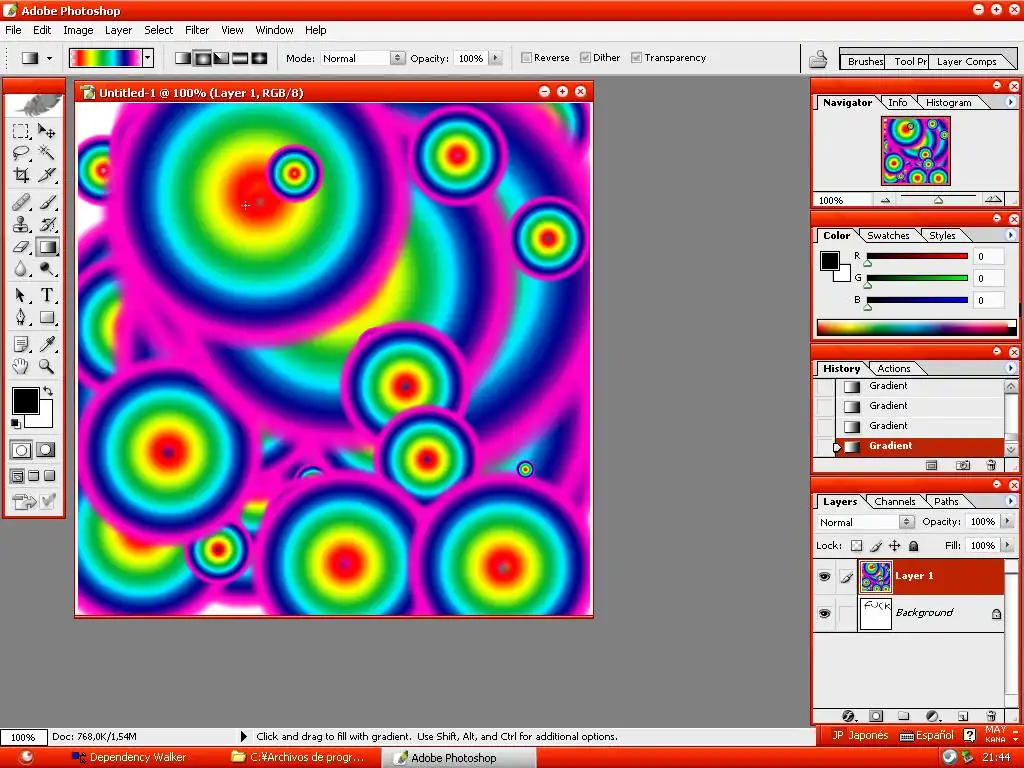Choose Angle Gradient style

pos(221,58)
